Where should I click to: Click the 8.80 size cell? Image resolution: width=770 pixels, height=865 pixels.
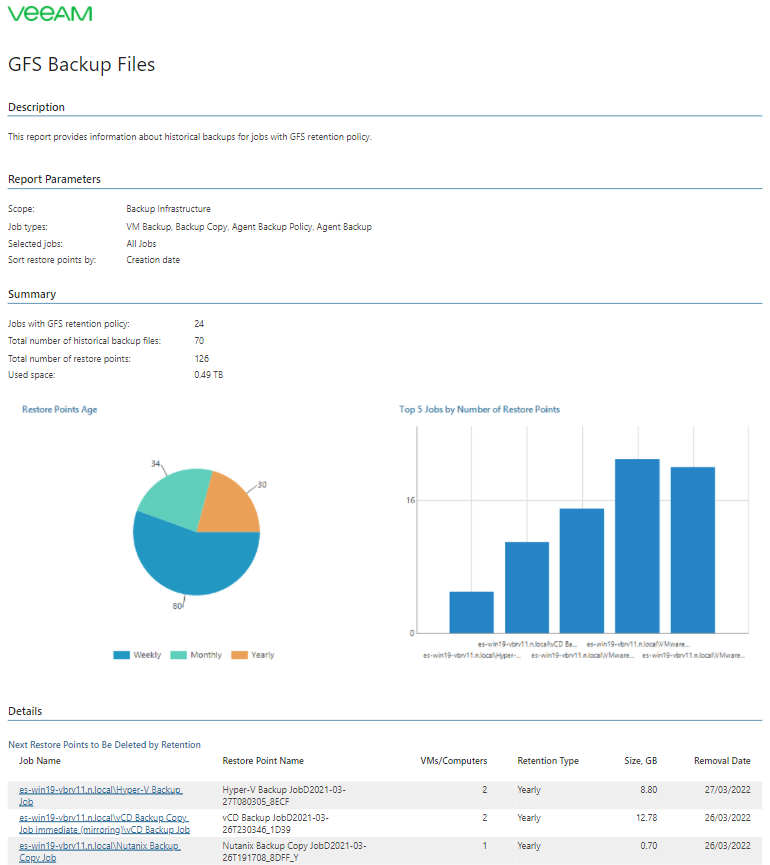point(649,790)
